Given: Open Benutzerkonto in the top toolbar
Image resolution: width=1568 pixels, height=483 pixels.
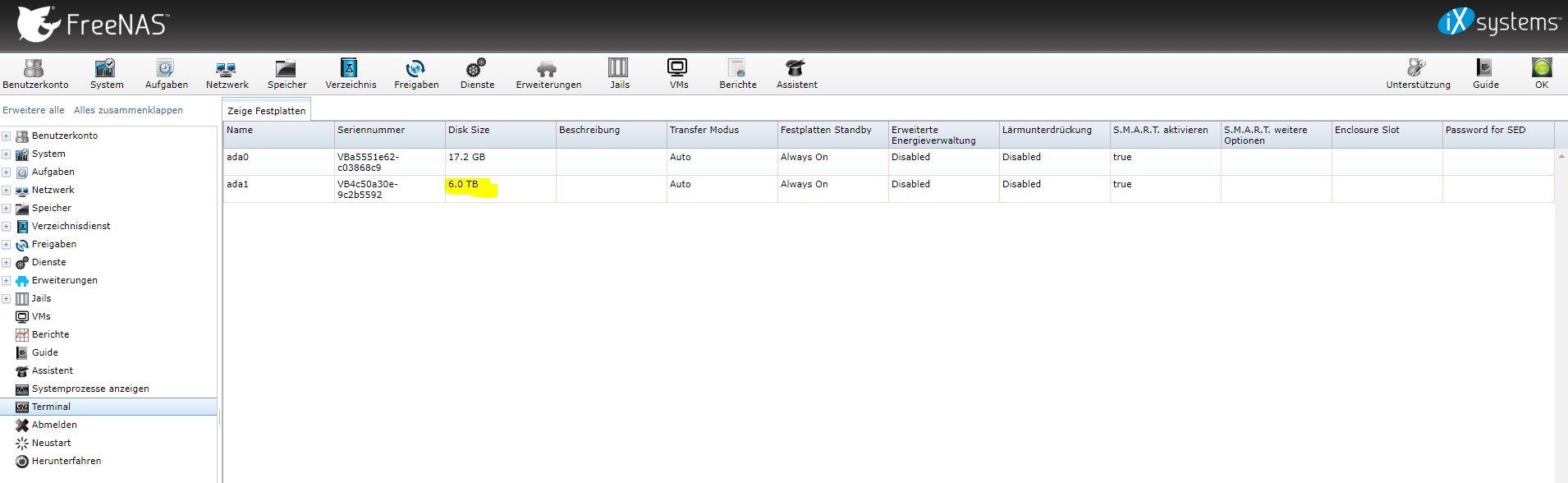Looking at the screenshot, I should 35,74.
